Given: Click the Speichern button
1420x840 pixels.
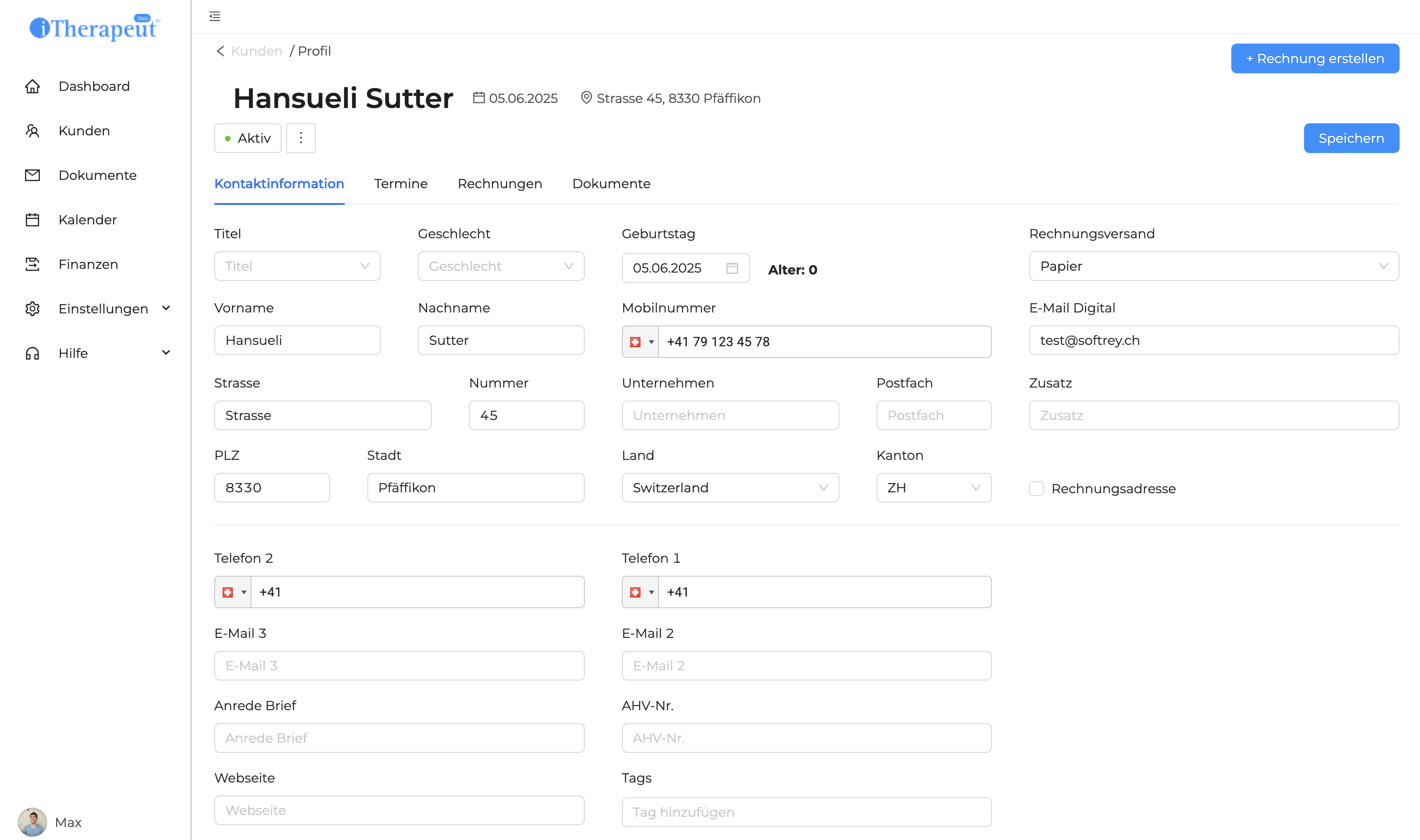Looking at the screenshot, I should click(x=1350, y=138).
